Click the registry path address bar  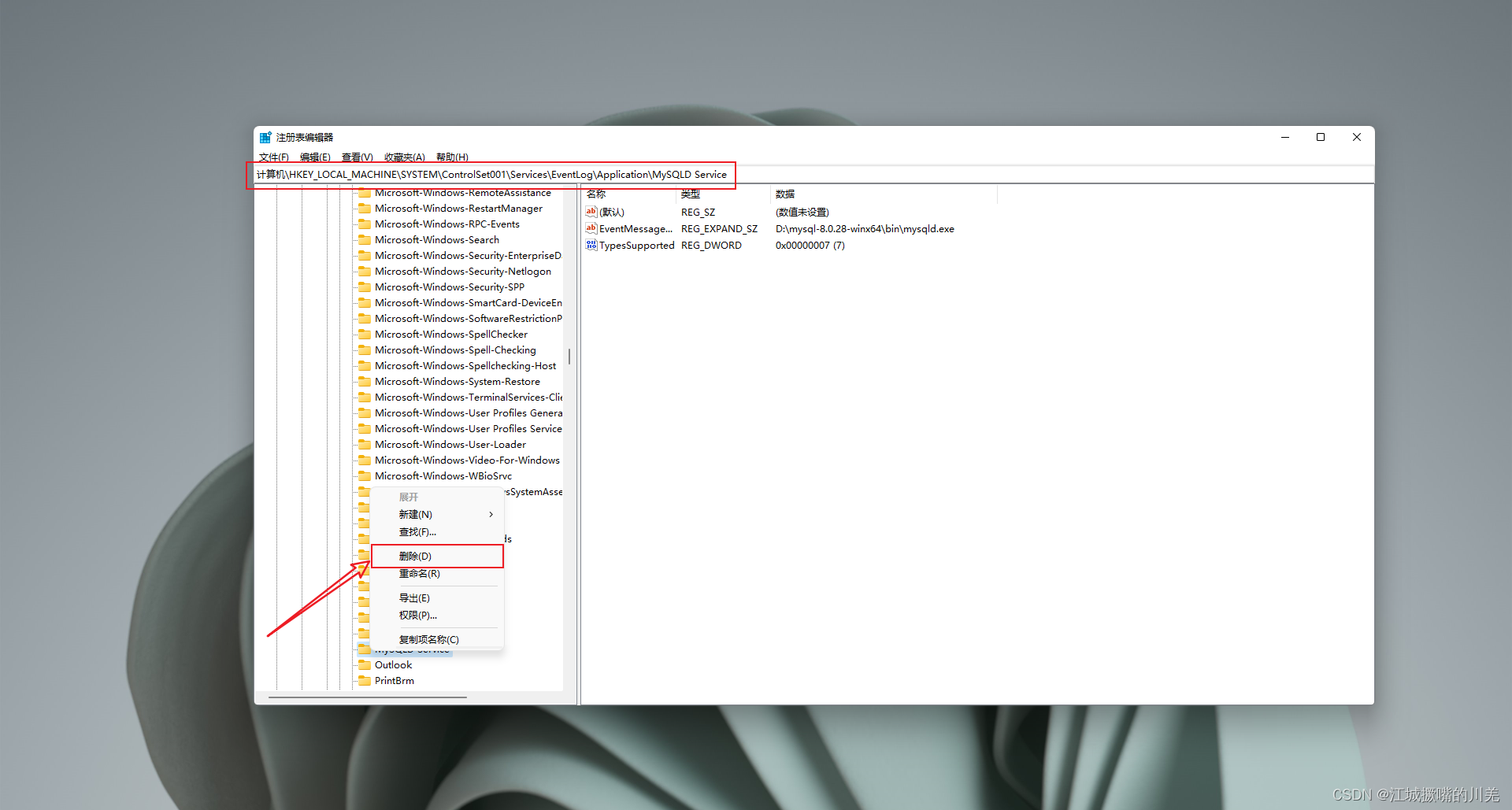tap(813, 175)
